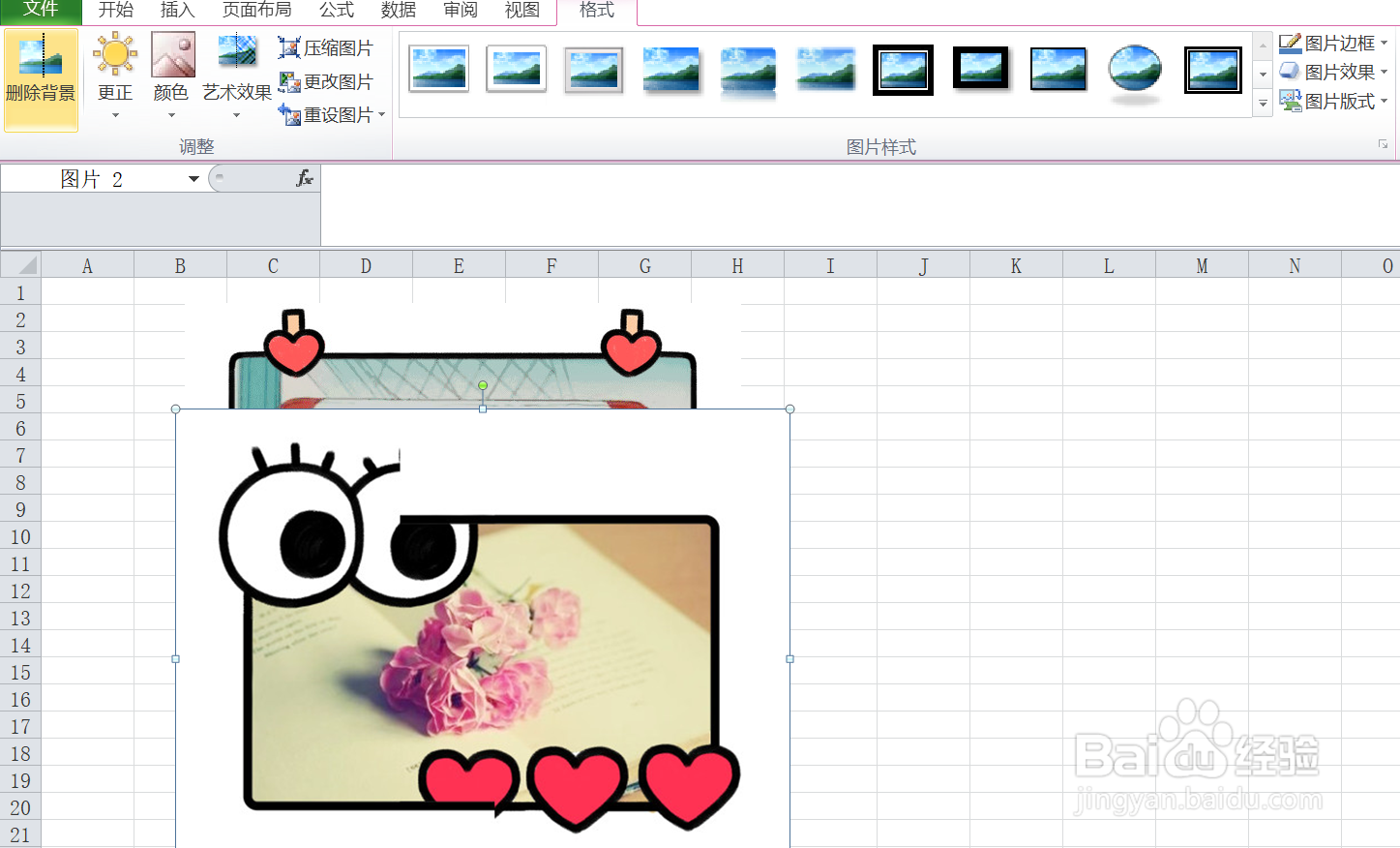
Task: Click the insert function fx button
Action: 304,178
